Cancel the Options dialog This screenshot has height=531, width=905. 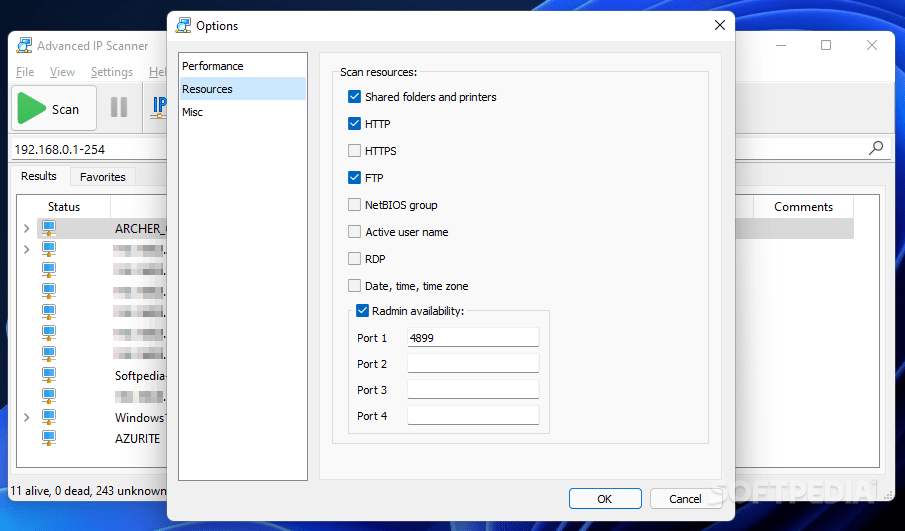pos(685,499)
